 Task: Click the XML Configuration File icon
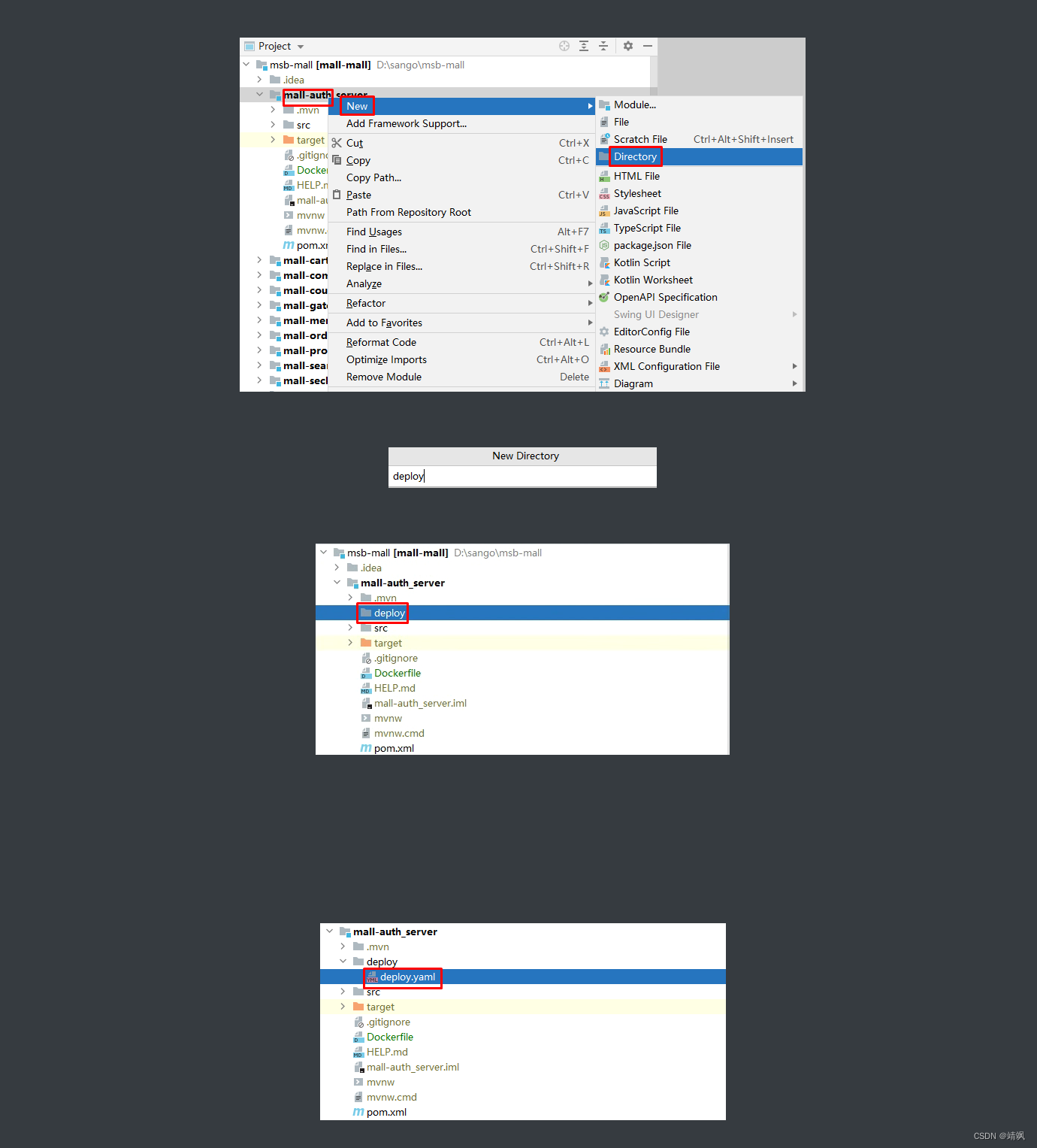coord(604,366)
